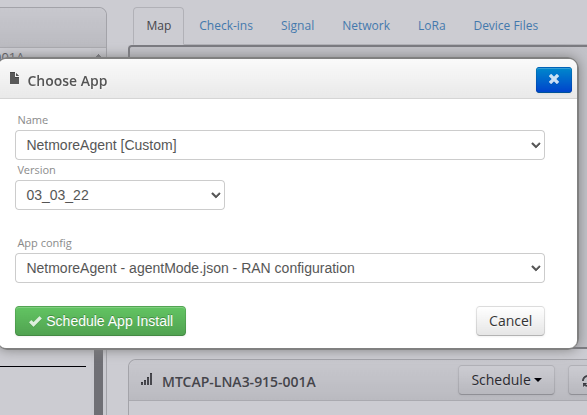Click the Cancel button
This screenshot has height=415, width=587.
click(510, 321)
